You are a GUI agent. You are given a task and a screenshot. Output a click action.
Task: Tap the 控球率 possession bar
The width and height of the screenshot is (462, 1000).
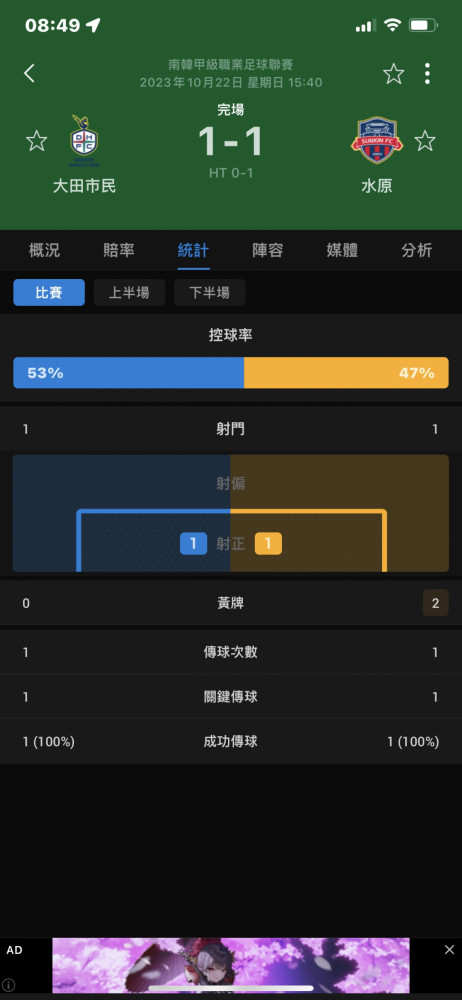pyautogui.click(x=231, y=372)
